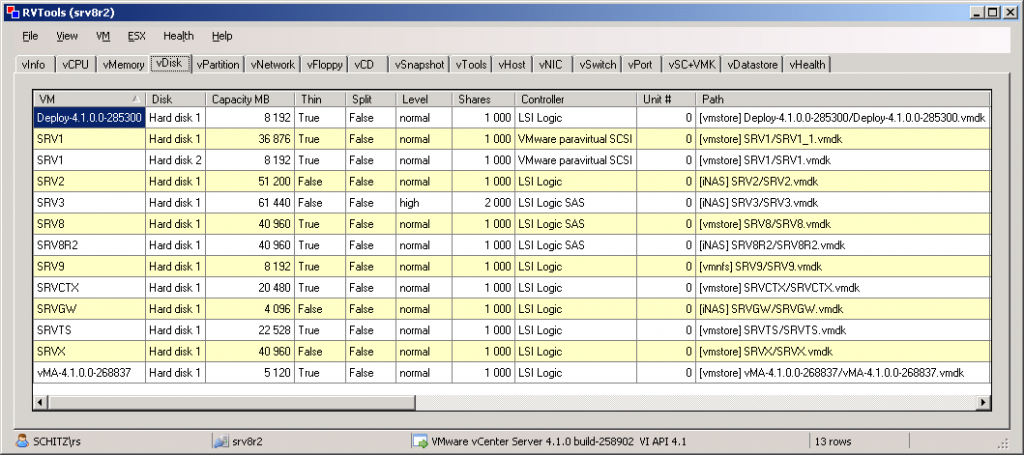Select the vDisk tab
Screen dimensions: 1024x455
point(170,63)
